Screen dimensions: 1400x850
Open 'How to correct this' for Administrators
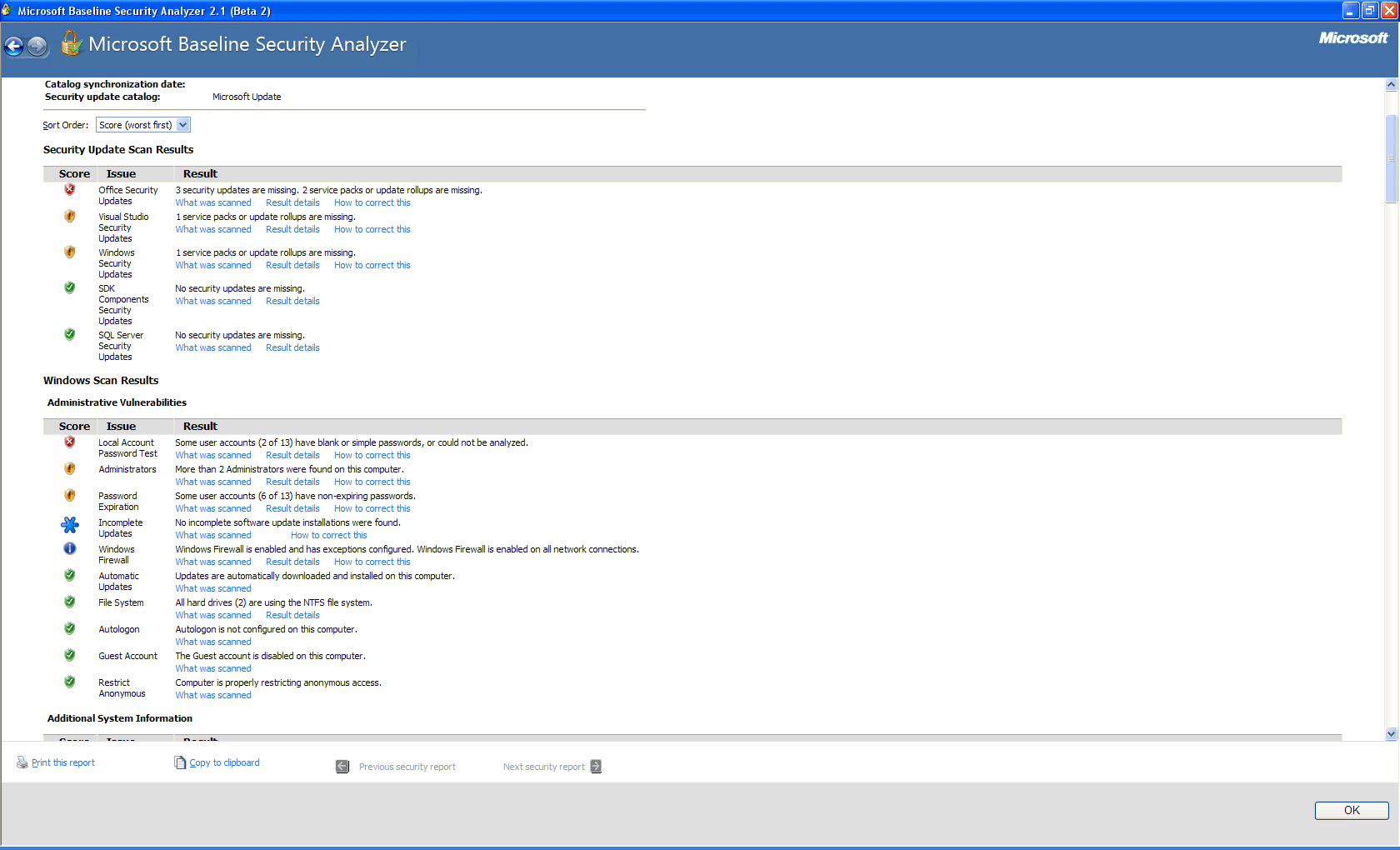(x=372, y=482)
